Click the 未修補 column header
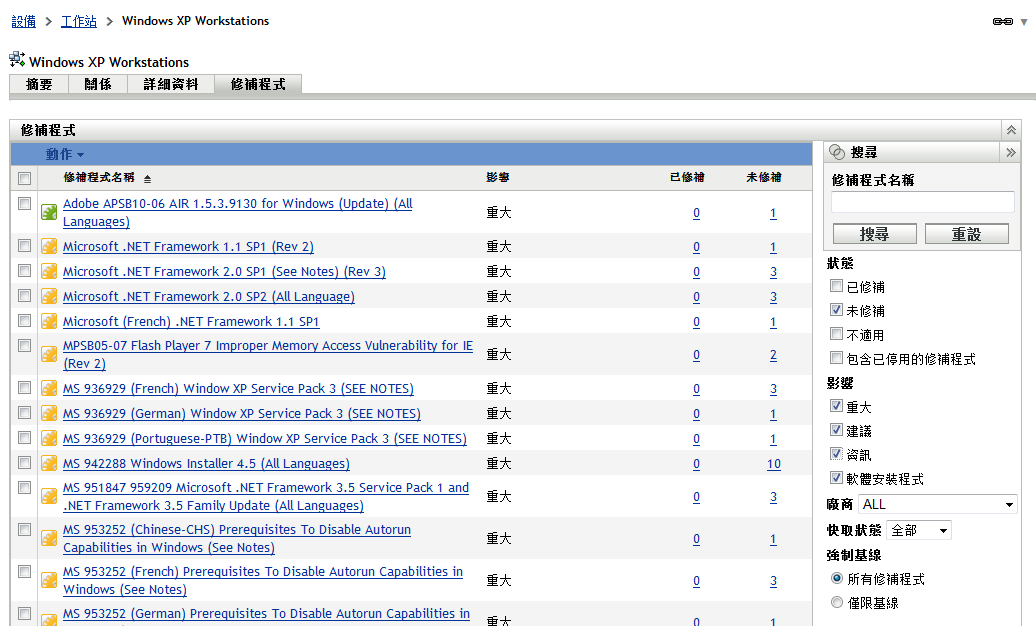 click(764, 177)
